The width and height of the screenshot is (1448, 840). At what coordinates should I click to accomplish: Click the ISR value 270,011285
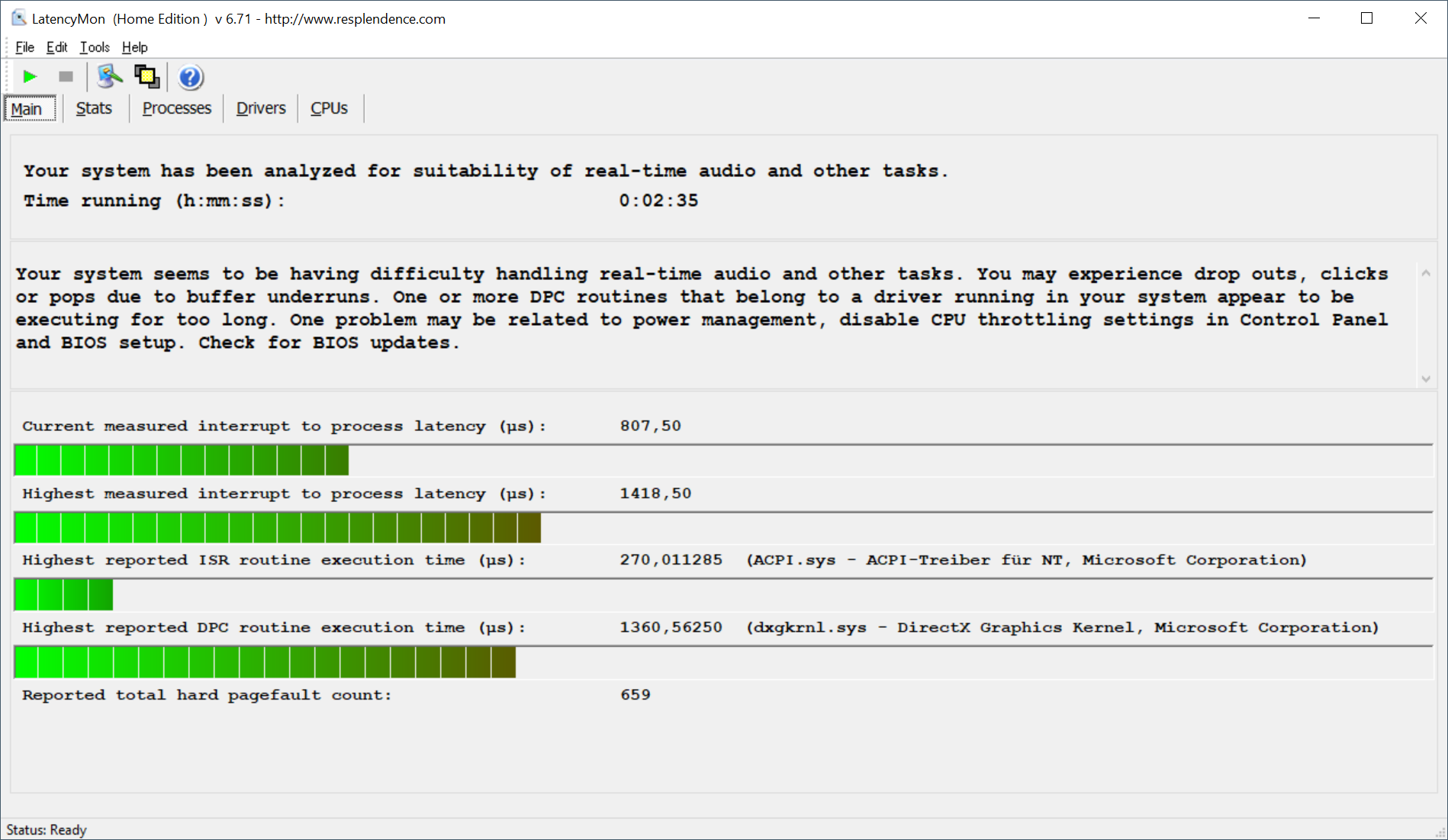point(671,560)
